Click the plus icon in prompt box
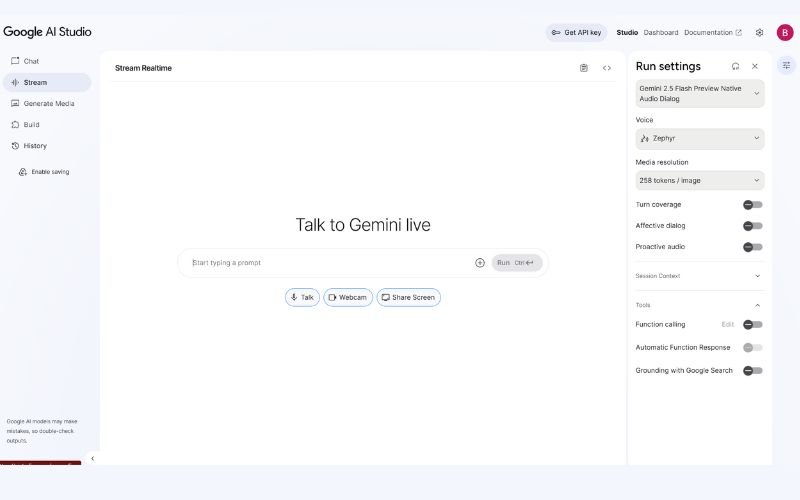800x500 pixels. 480,263
